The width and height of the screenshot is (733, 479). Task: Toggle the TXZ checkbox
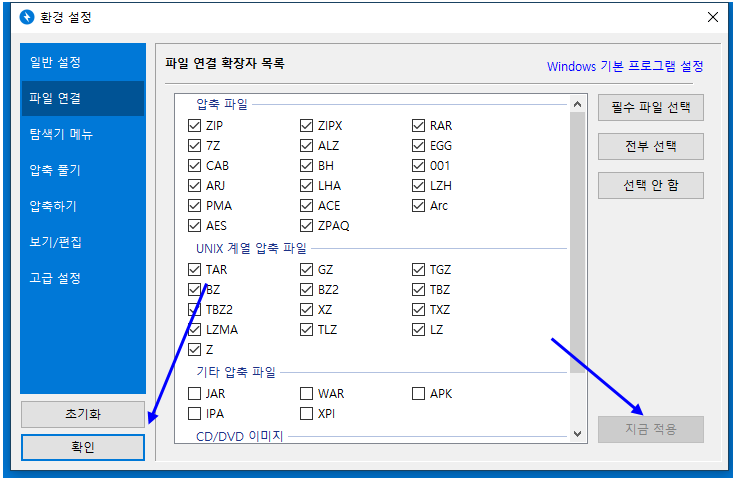(x=418, y=310)
